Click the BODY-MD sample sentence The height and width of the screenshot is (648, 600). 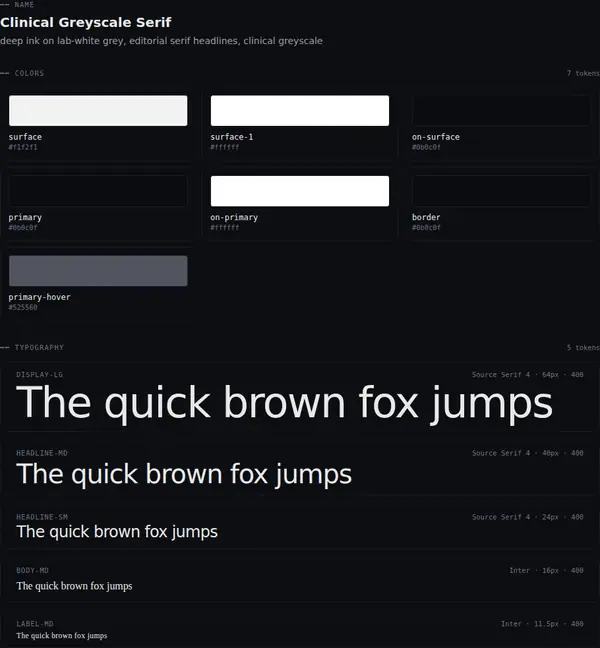pos(74,586)
